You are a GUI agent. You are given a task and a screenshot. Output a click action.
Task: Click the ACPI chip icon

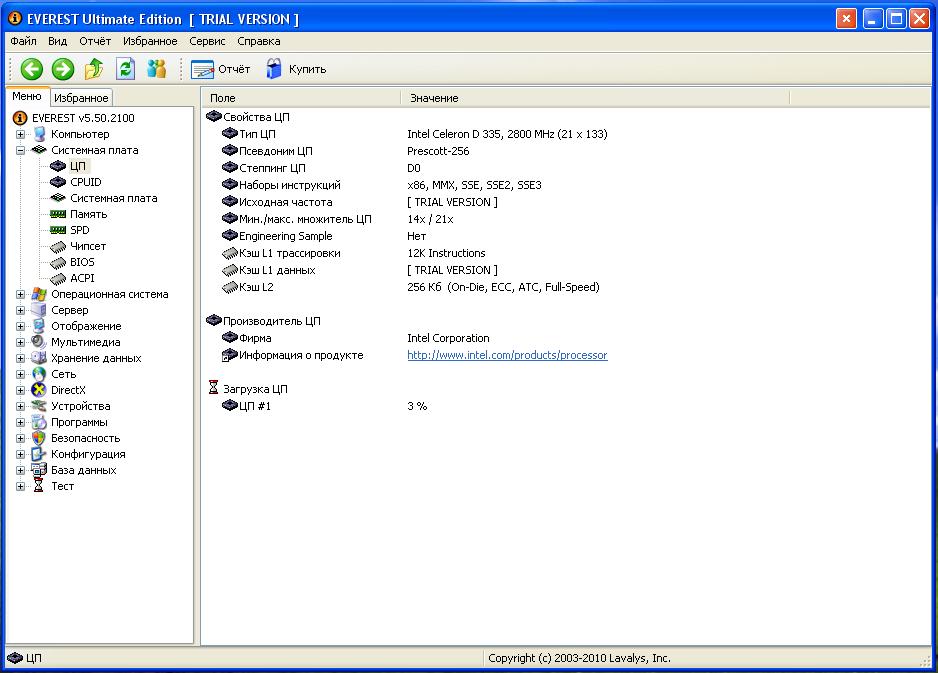click(x=58, y=278)
